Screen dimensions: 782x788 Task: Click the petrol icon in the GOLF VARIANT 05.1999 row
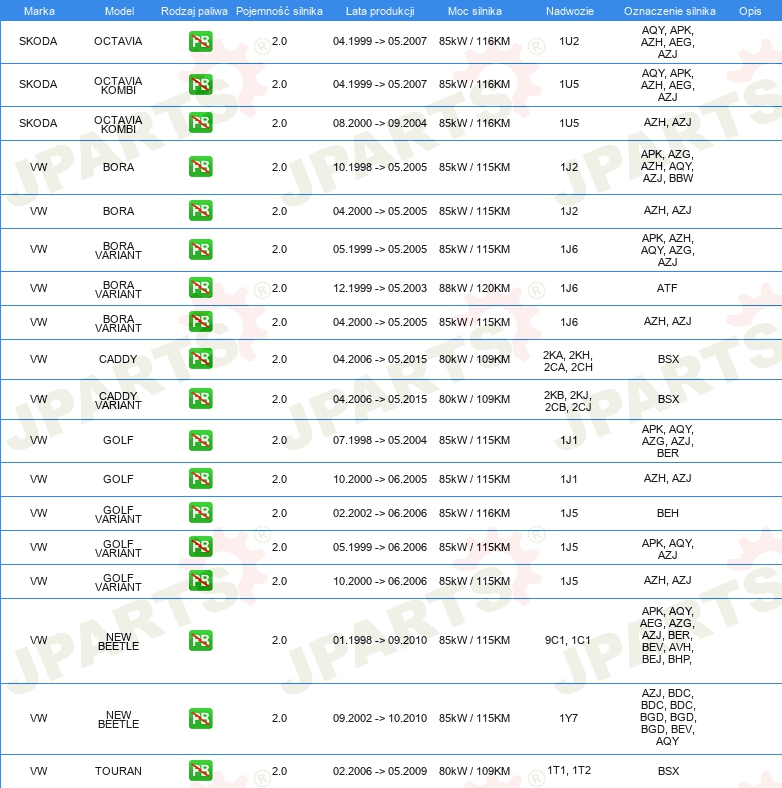click(201, 547)
